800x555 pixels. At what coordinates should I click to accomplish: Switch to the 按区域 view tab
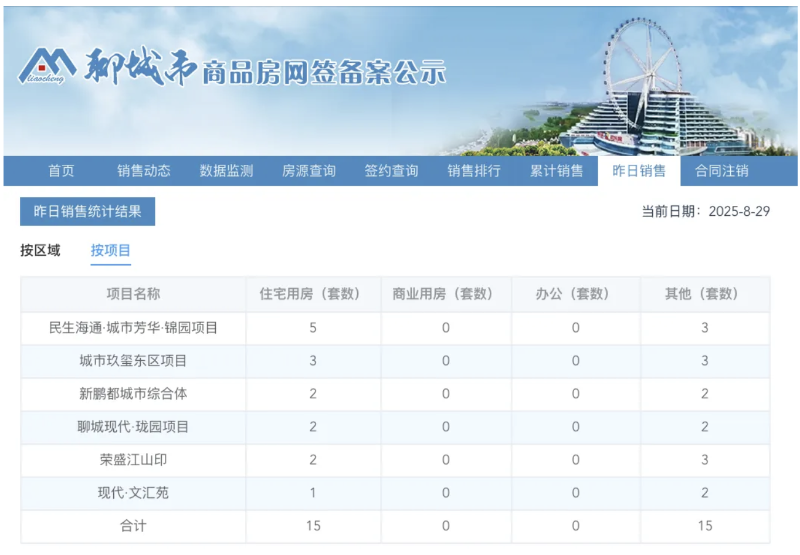coord(40,250)
